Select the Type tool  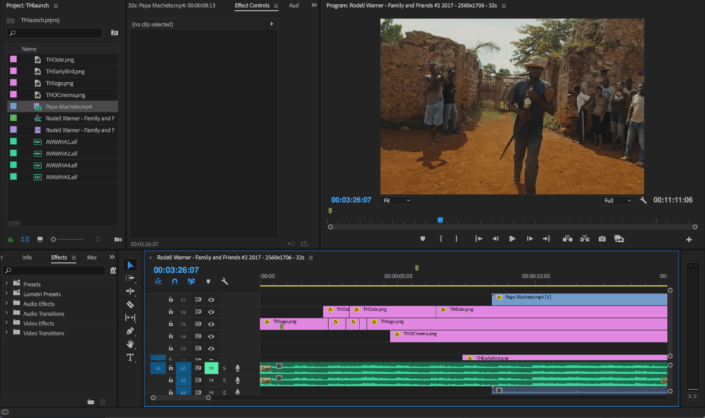click(x=130, y=358)
